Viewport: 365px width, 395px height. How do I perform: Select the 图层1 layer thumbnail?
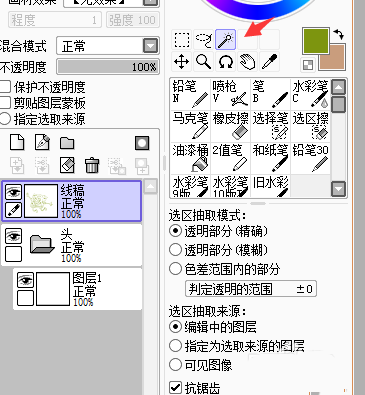(x=53, y=289)
